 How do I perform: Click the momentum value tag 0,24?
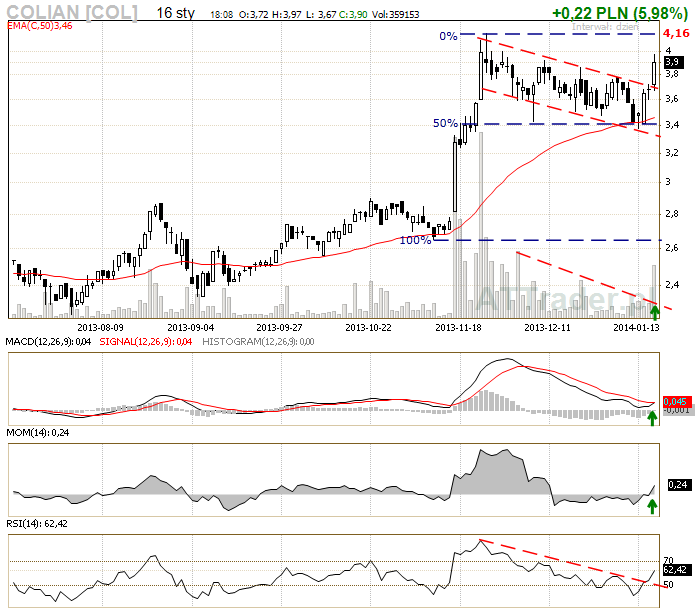[679, 485]
